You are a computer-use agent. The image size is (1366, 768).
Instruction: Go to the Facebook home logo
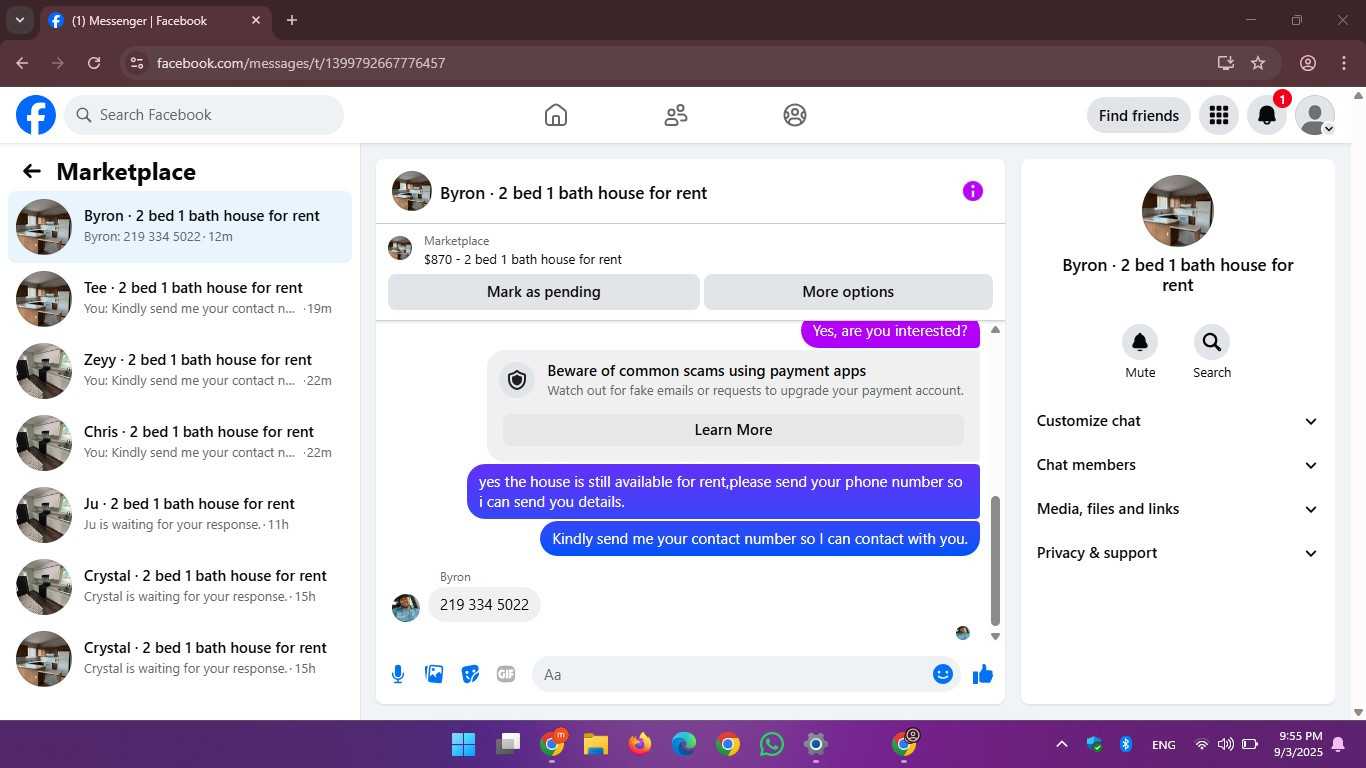[x=36, y=115]
